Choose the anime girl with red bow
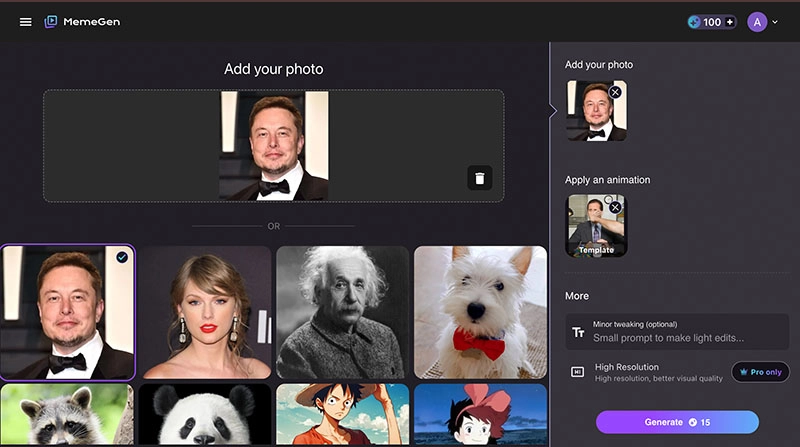800x447 pixels. (480, 414)
